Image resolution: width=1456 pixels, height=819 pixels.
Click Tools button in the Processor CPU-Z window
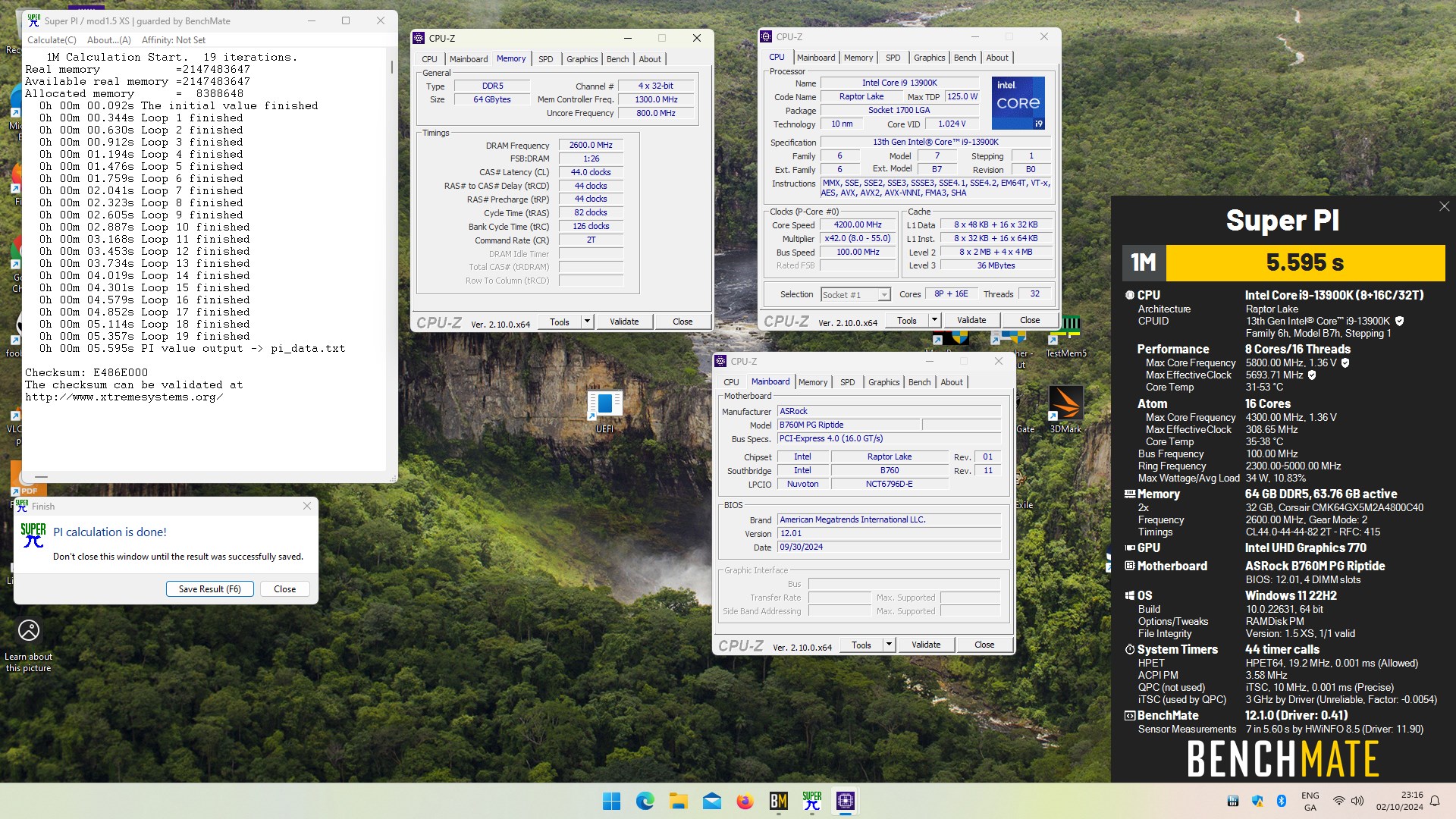pyautogui.click(x=907, y=320)
